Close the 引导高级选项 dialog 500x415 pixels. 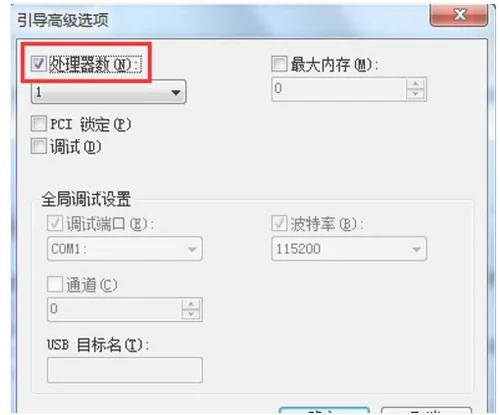459,14
